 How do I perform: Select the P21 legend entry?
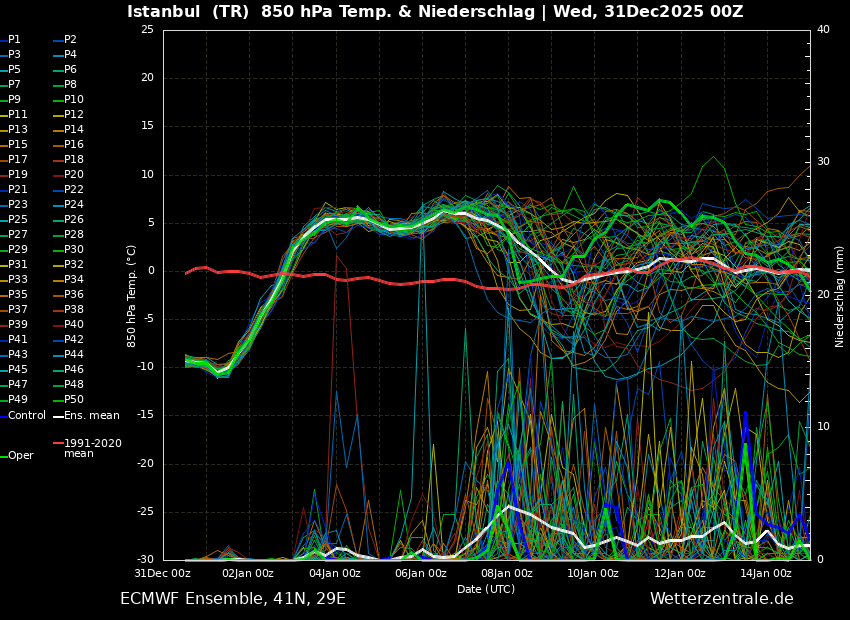(14, 189)
